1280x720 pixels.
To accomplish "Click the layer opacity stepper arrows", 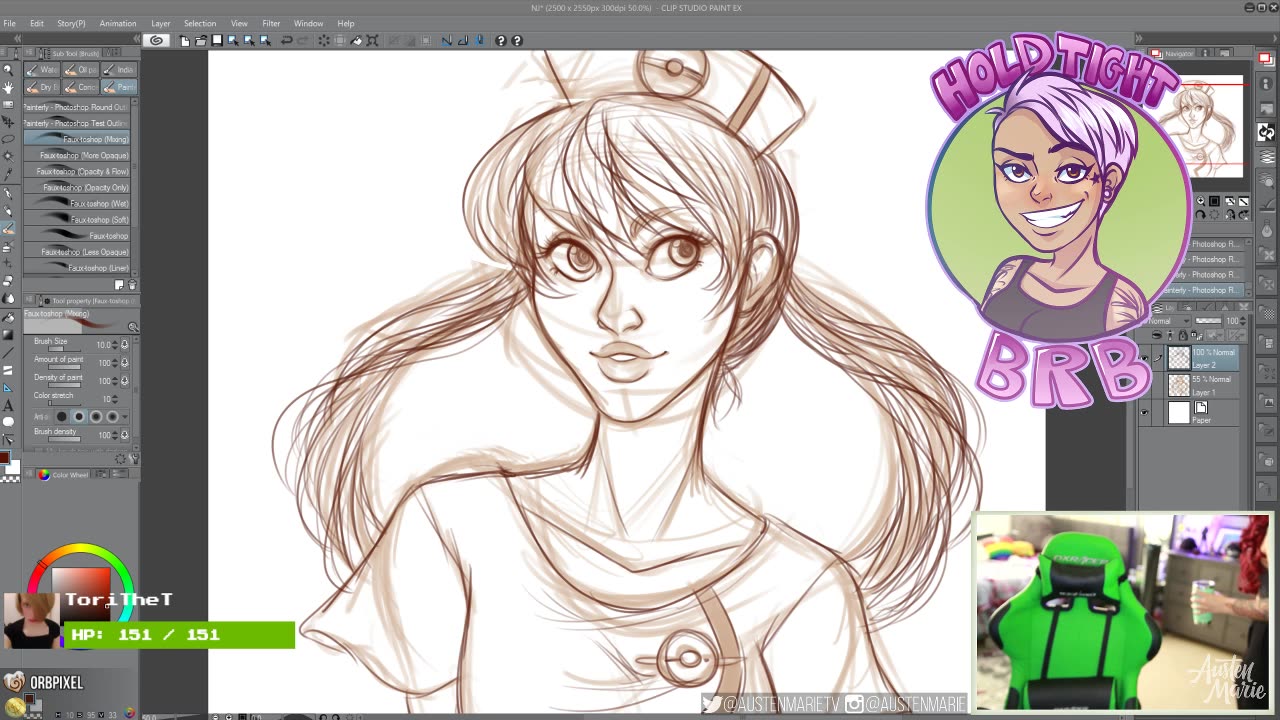I will [1245, 321].
